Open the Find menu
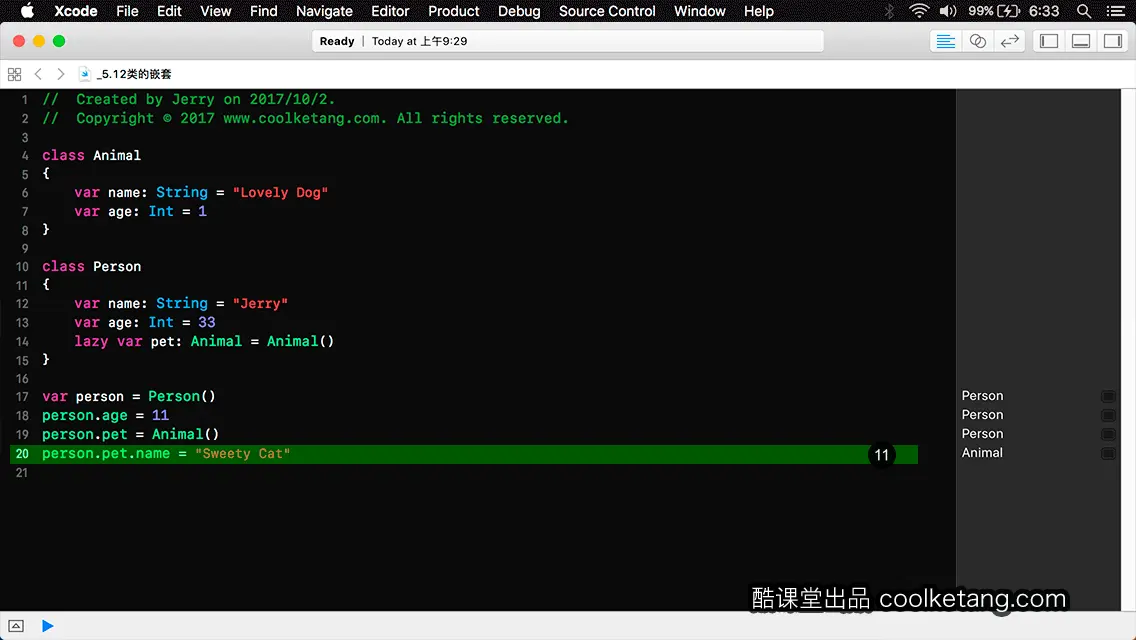 (263, 11)
